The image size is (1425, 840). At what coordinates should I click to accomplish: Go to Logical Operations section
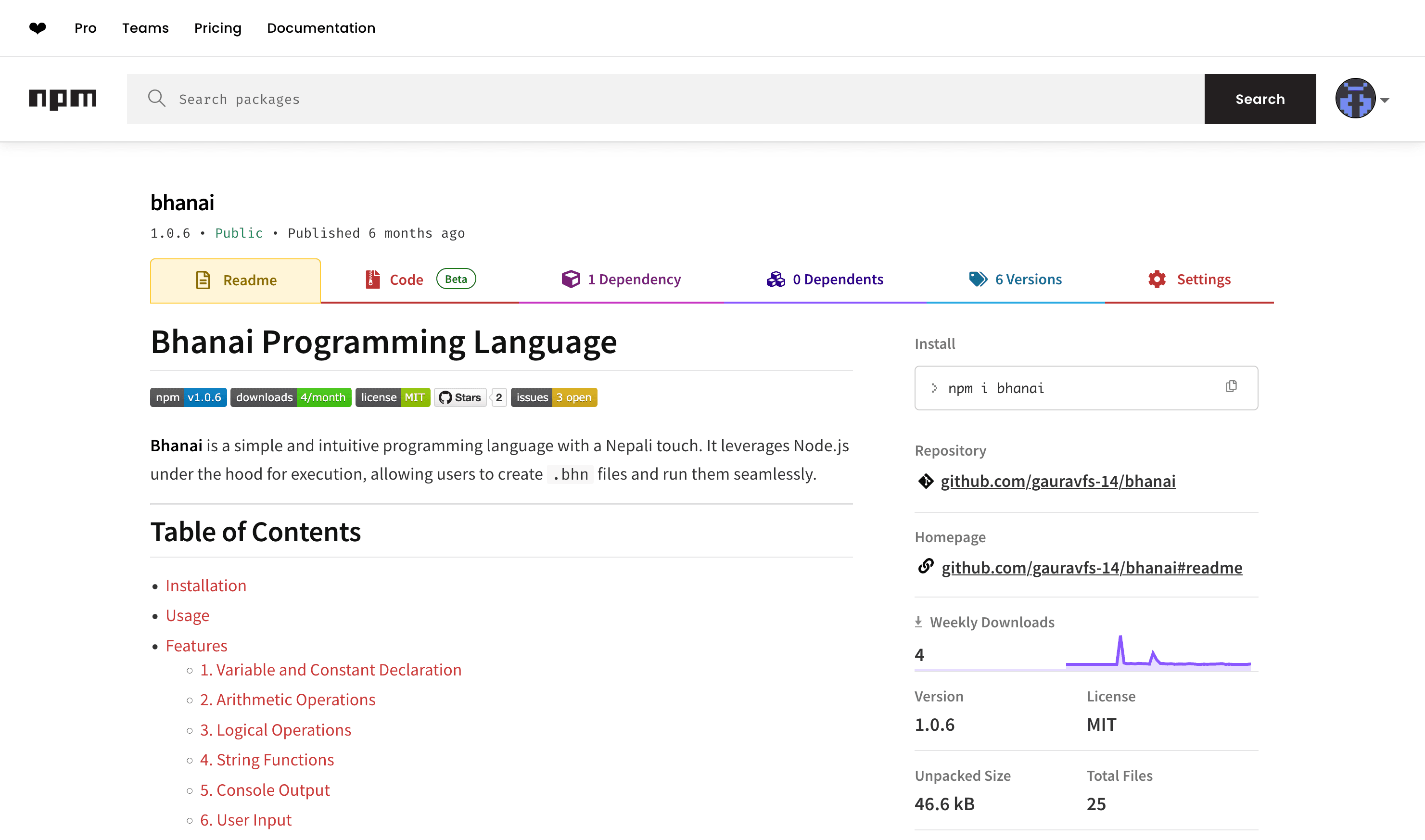coord(276,730)
